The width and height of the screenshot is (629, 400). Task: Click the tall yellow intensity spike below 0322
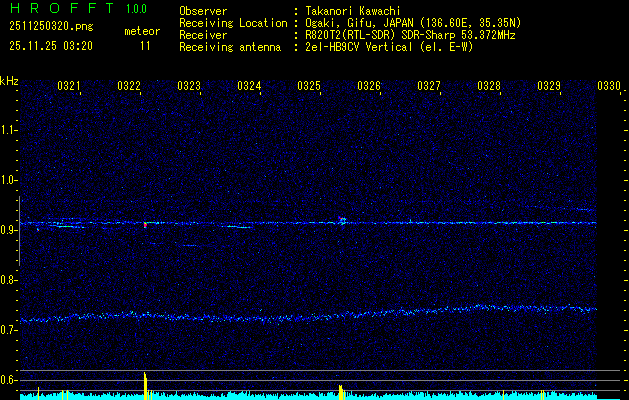[x=146, y=385]
